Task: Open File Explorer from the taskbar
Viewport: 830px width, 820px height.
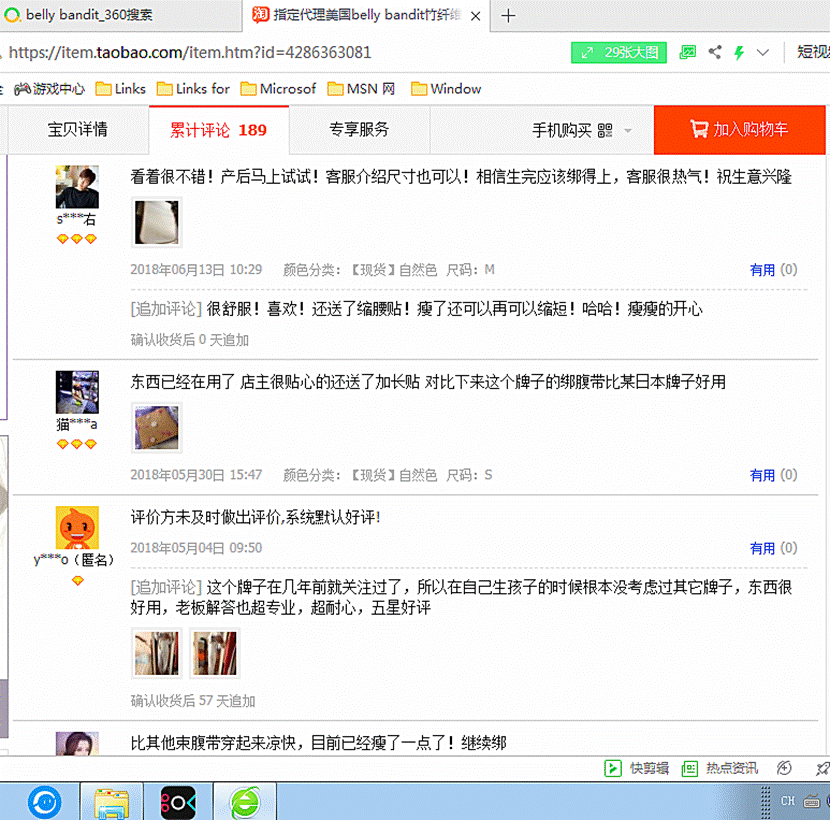Action: [111, 801]
